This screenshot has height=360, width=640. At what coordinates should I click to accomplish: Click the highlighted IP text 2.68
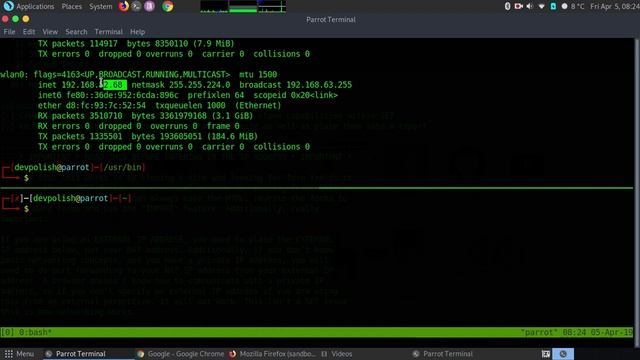[x=115, y=84]
